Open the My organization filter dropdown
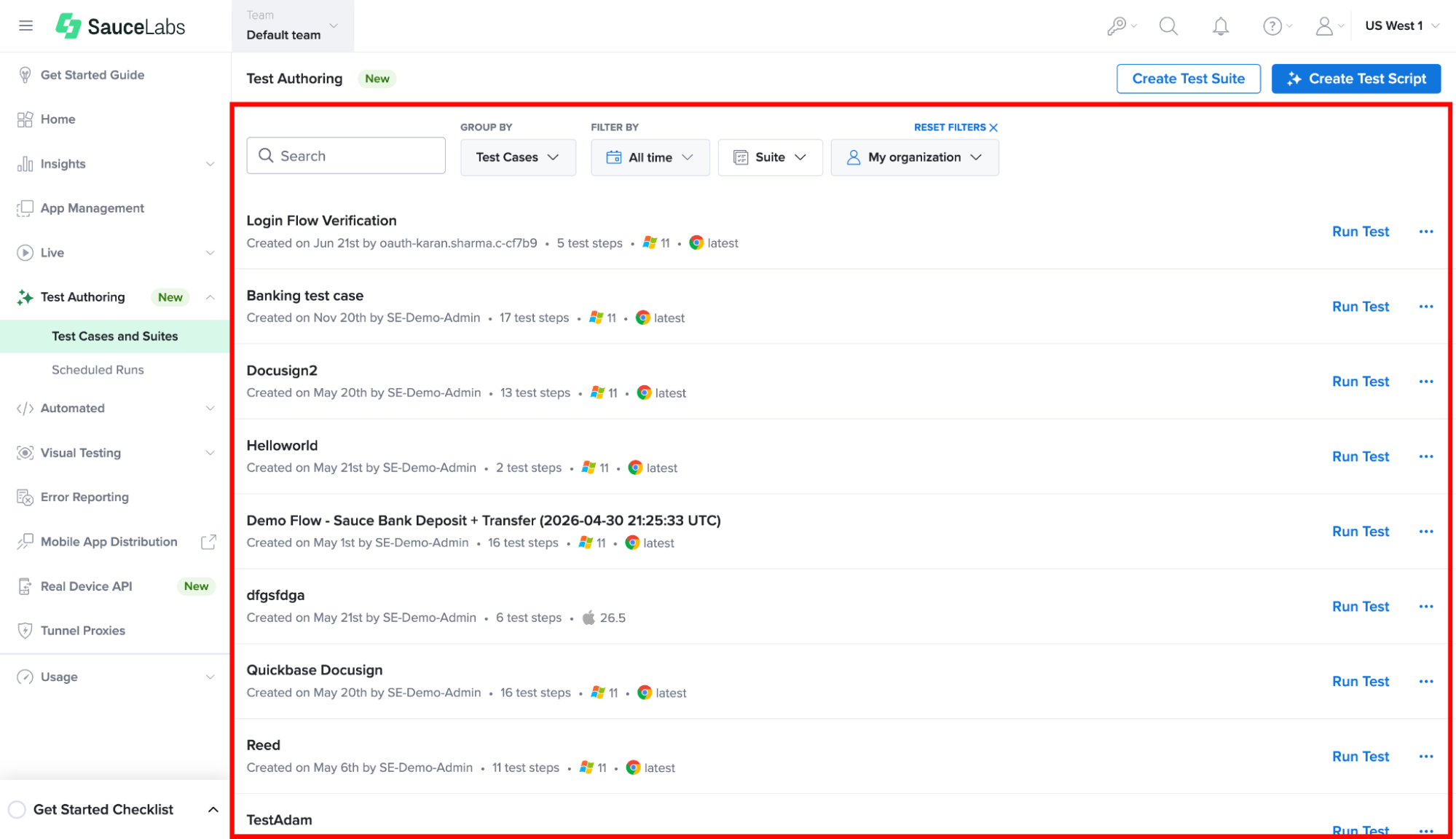 point(915,157)
